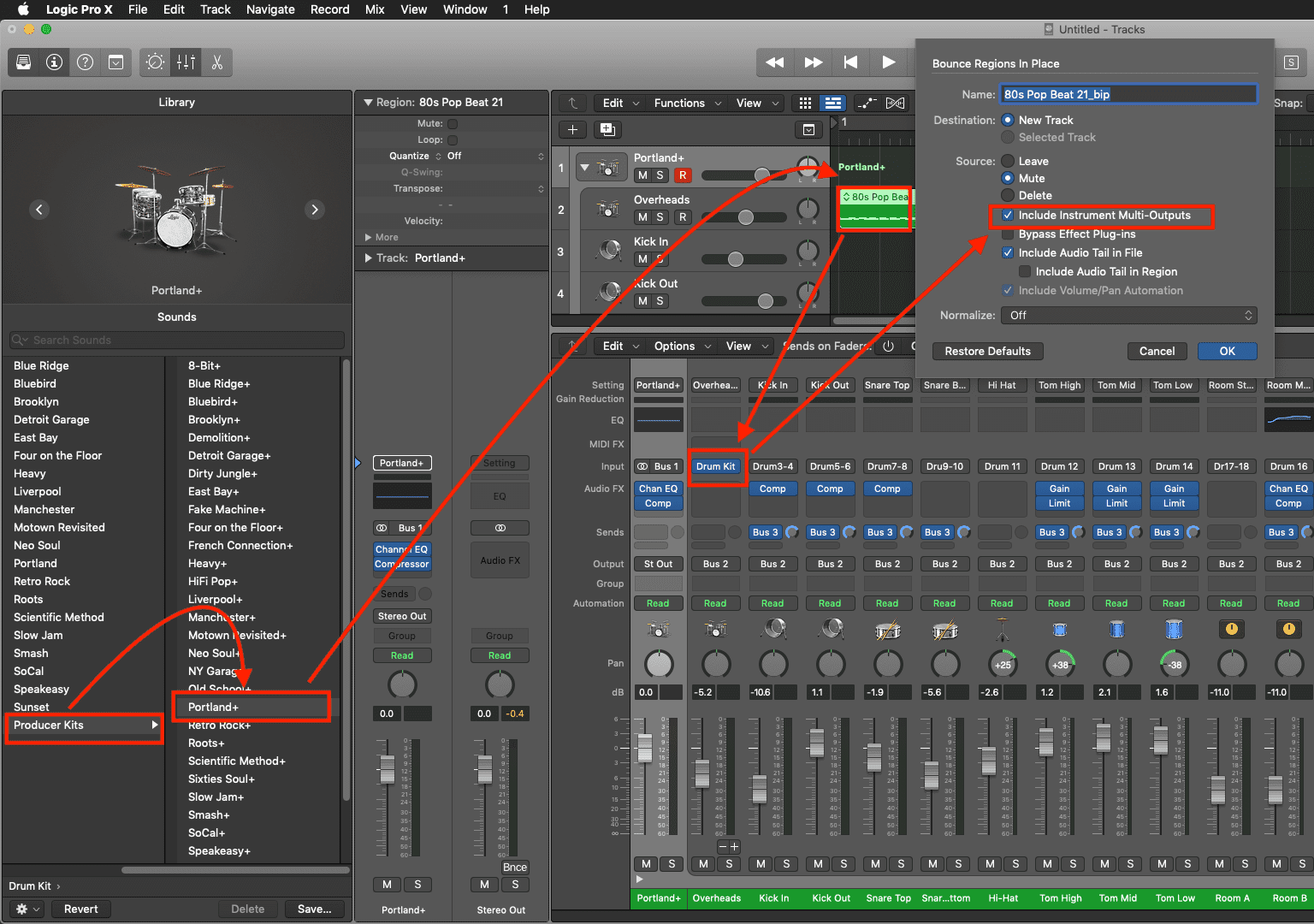Viewport: 1314px width, 924px height.
Task: Open tracks area Functions menu
Action: (x=688, y=104)
